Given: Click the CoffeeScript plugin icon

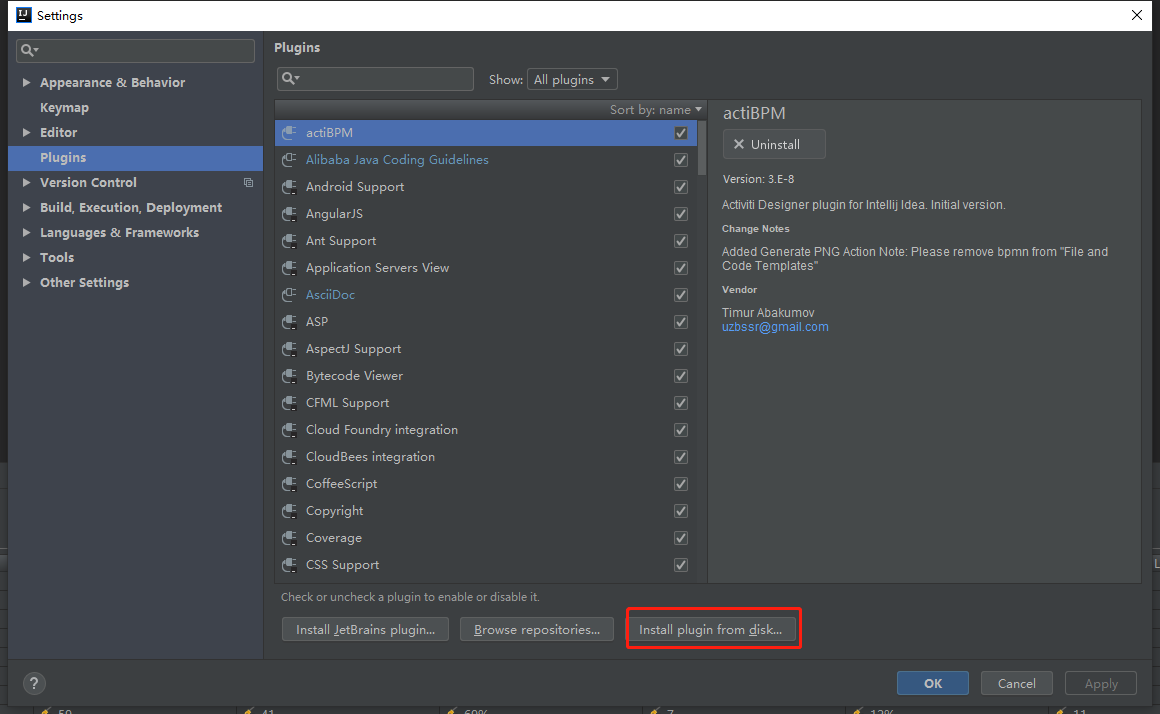Looking at the screenshot, I should click(289, 484).
